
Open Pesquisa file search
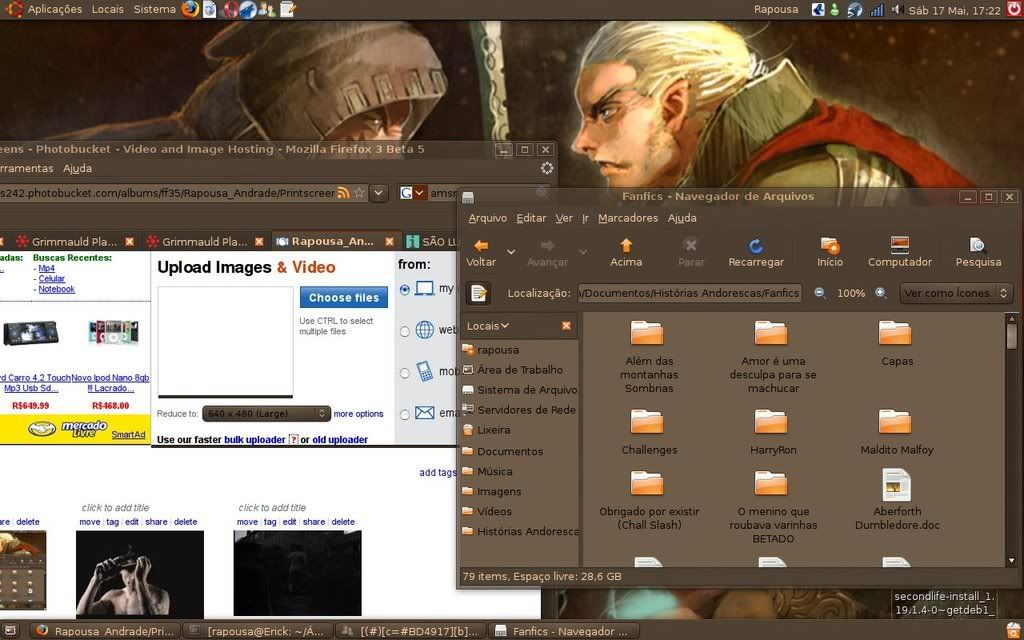tap(977, 246)
